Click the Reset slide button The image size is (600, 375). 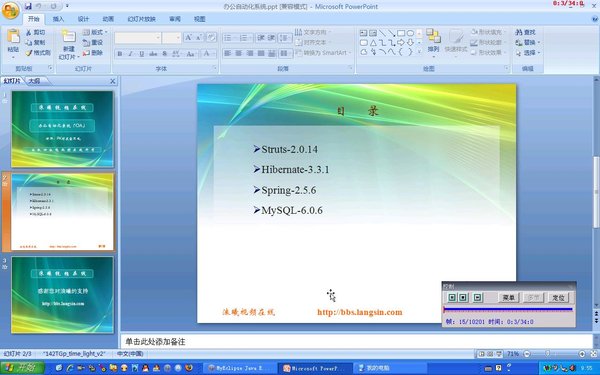93,42
